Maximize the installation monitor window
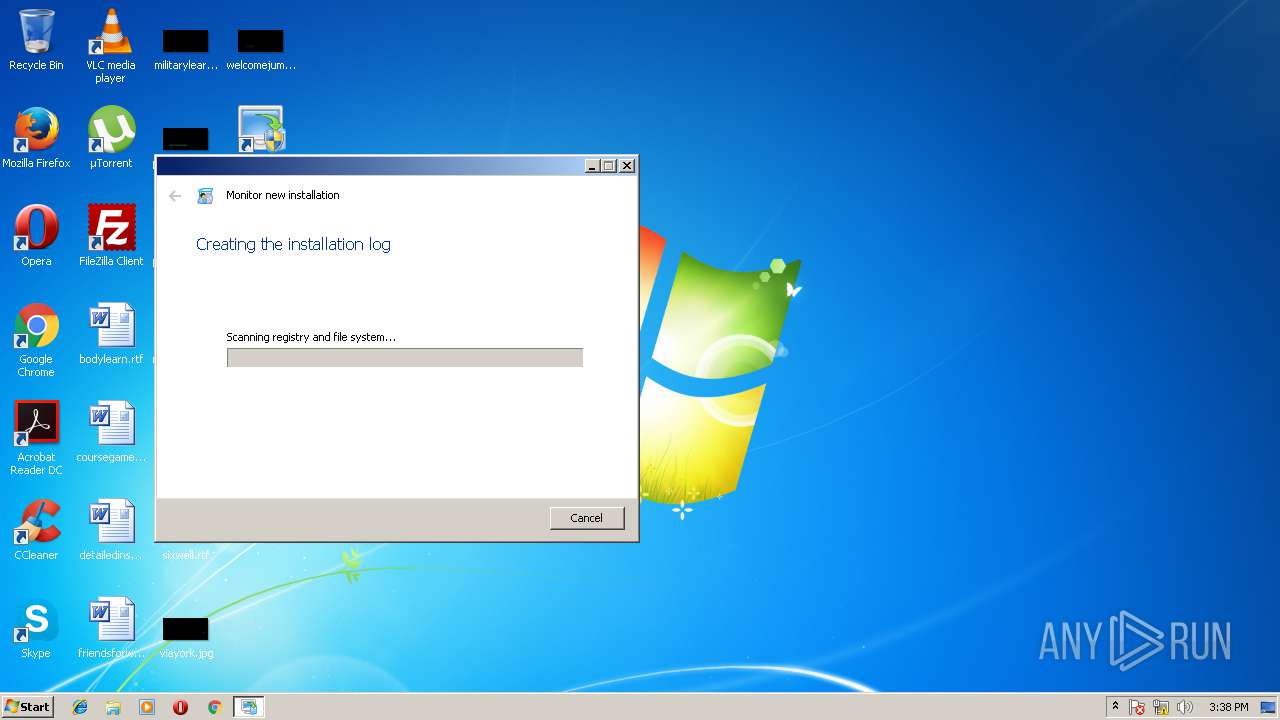This screenshot has width=1280, height=720. tap(609, 166)
